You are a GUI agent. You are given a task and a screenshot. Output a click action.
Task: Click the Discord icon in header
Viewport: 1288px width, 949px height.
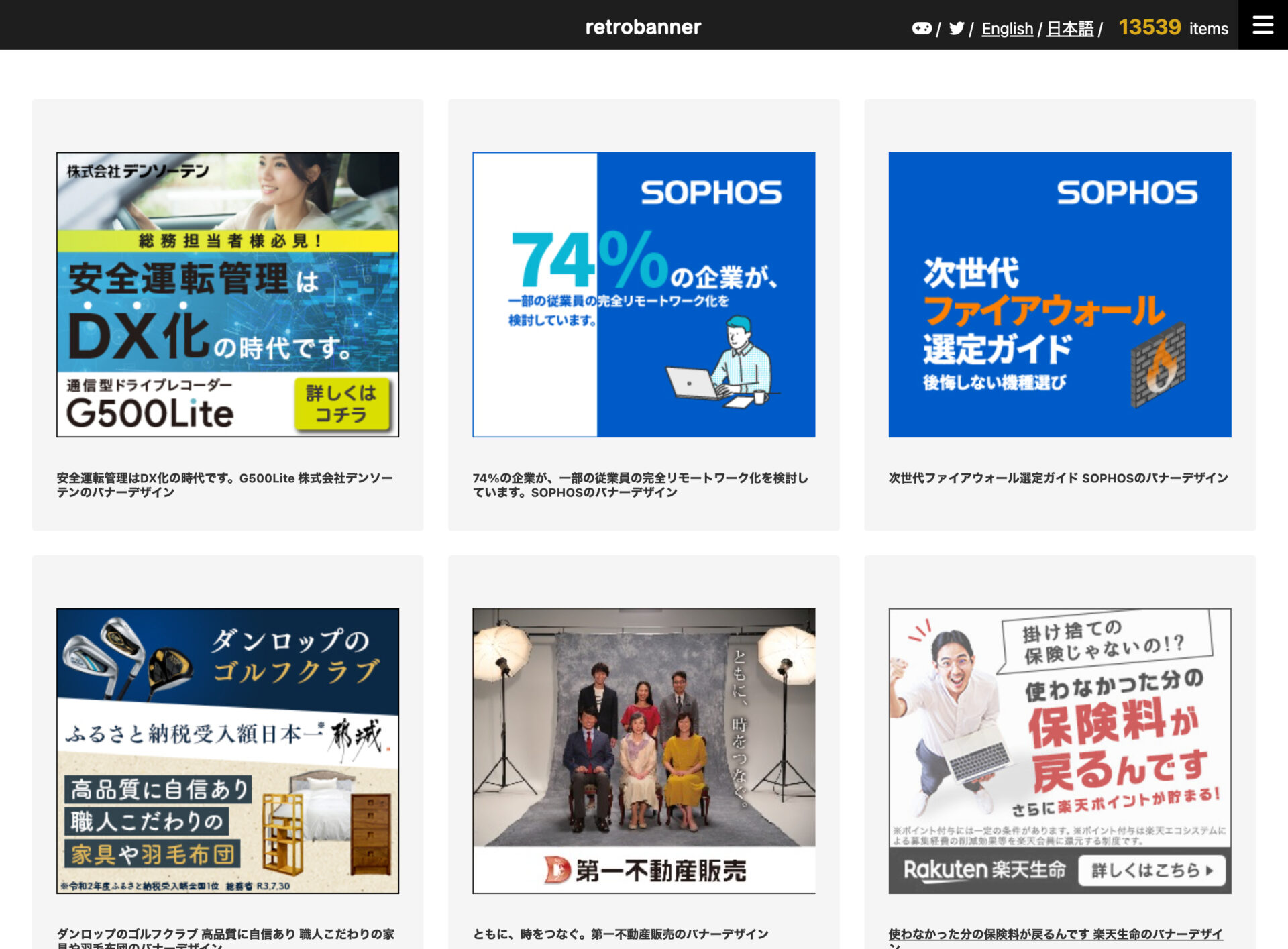pyautogui.click(x=921, y=28)
